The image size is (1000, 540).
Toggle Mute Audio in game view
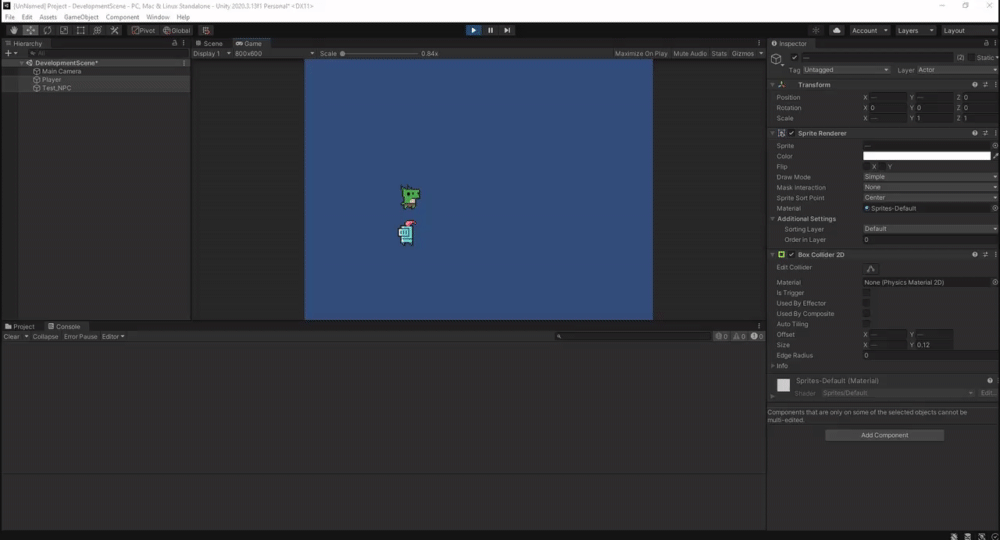point(690,54)
